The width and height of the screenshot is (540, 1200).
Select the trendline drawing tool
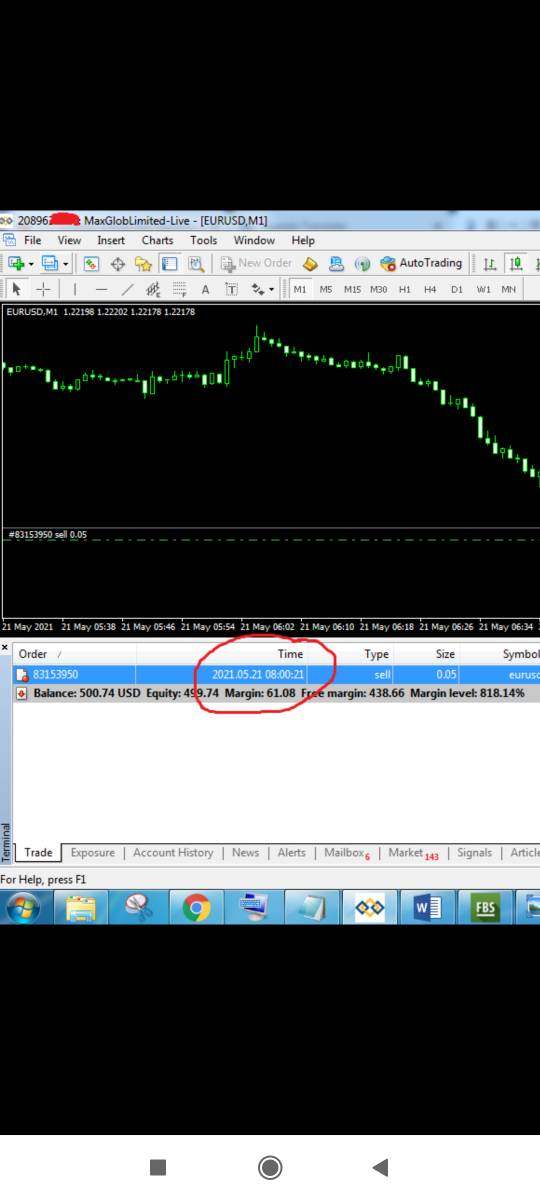(127, 289)
